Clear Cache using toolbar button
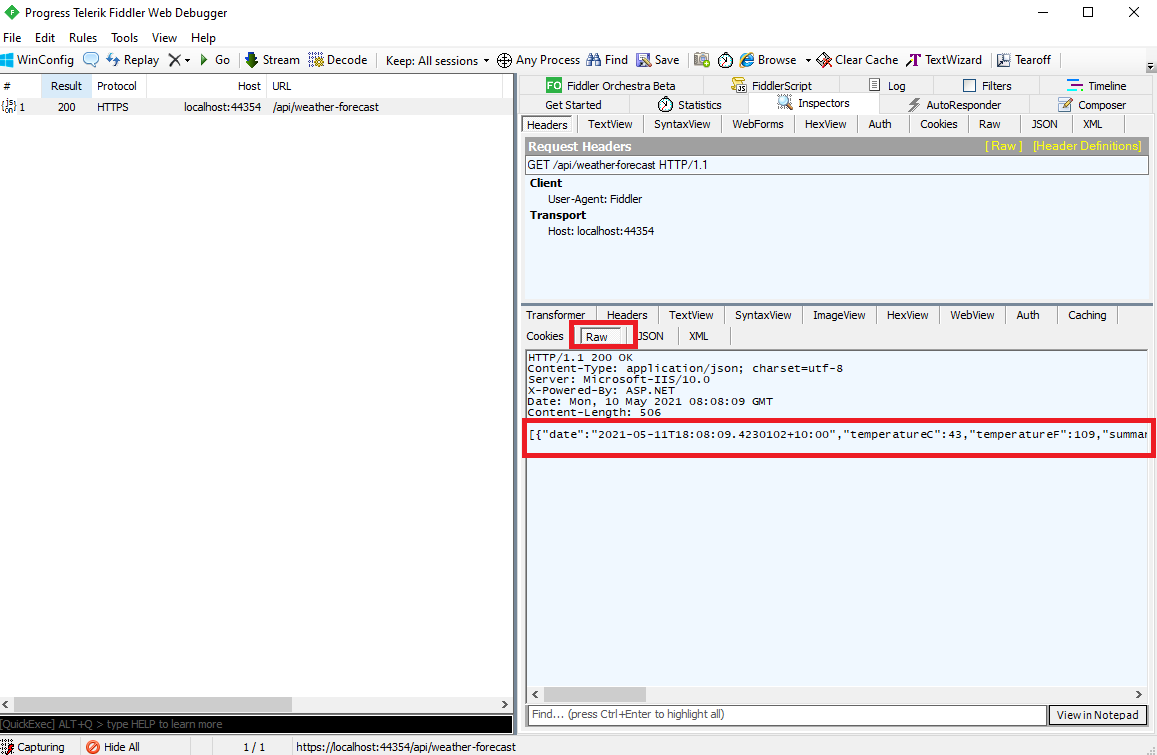 tap(857, 60)
